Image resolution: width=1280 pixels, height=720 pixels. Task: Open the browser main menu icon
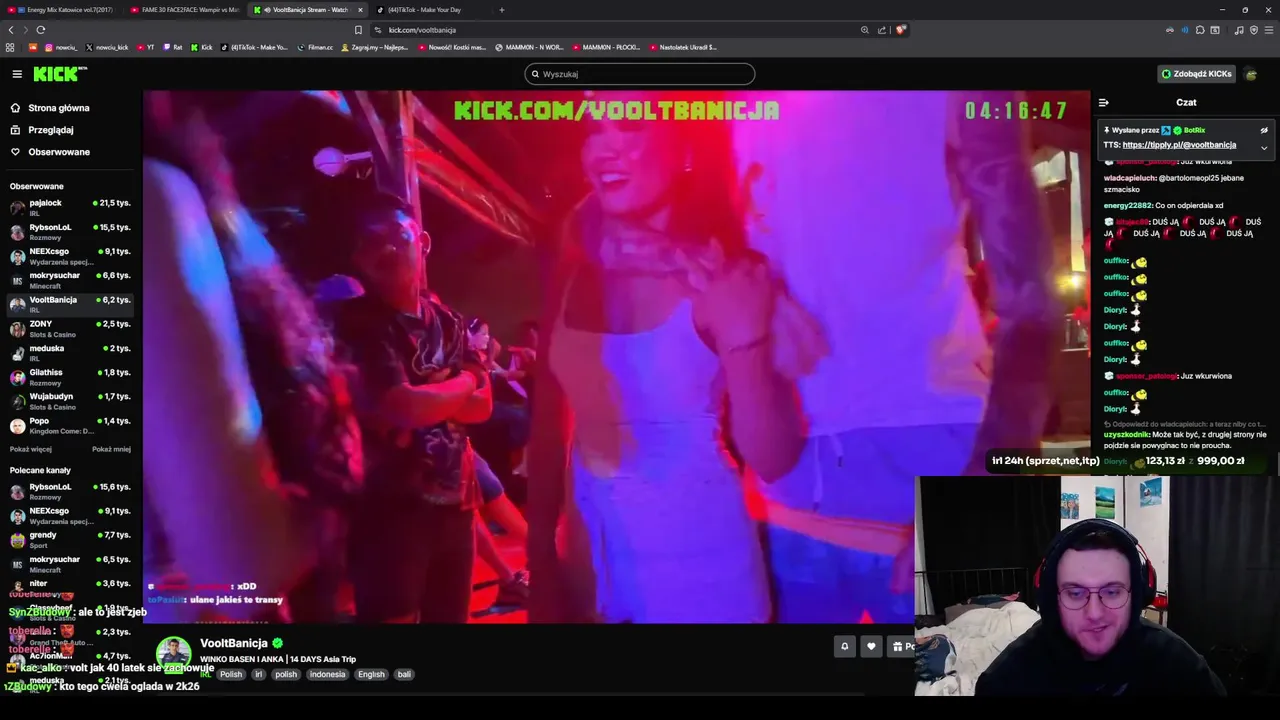[1268, 30]
